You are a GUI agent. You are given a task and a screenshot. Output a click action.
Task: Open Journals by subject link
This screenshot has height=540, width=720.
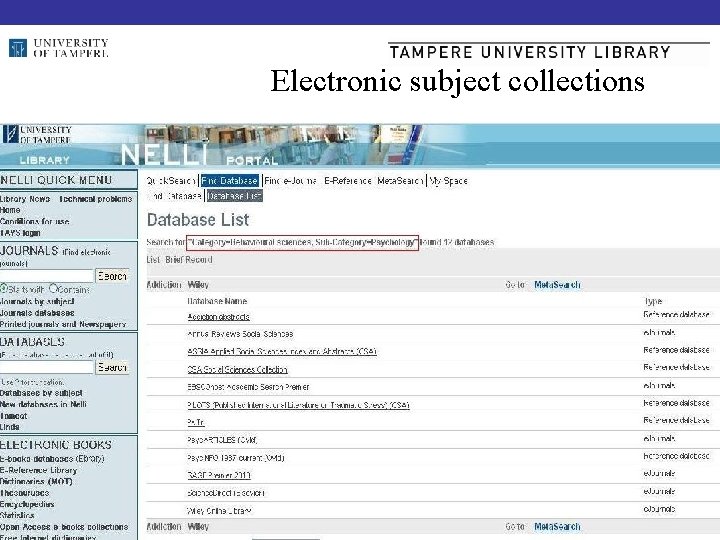pyautogui.click(x=37, y=301)
